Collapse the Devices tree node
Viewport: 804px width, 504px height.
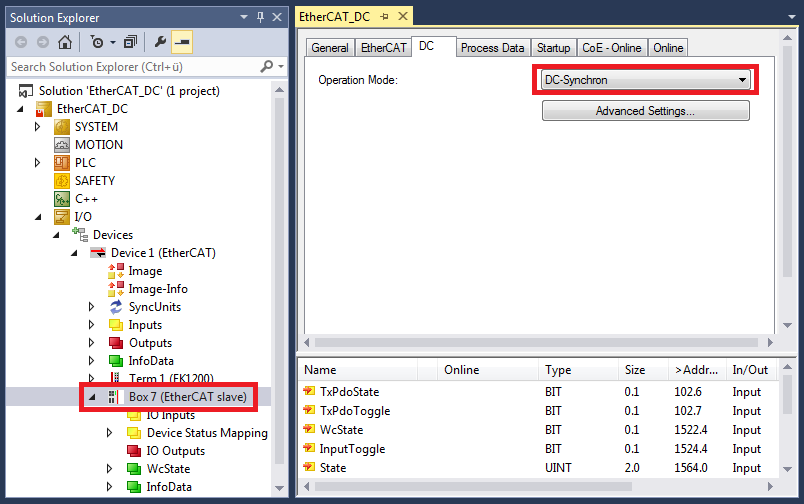56,235
